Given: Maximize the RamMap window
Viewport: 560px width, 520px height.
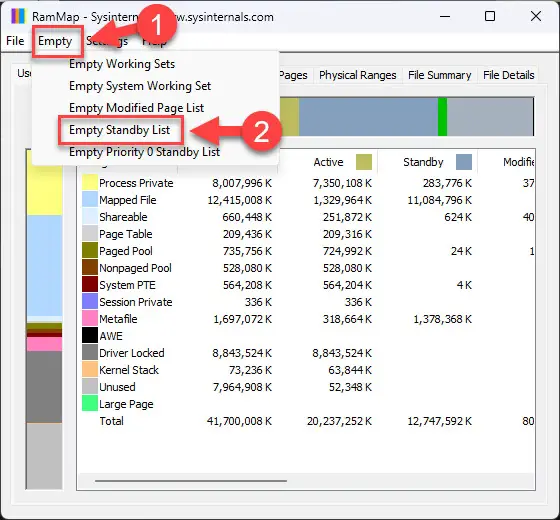Looking at the screenshot, I should (490, 16).
